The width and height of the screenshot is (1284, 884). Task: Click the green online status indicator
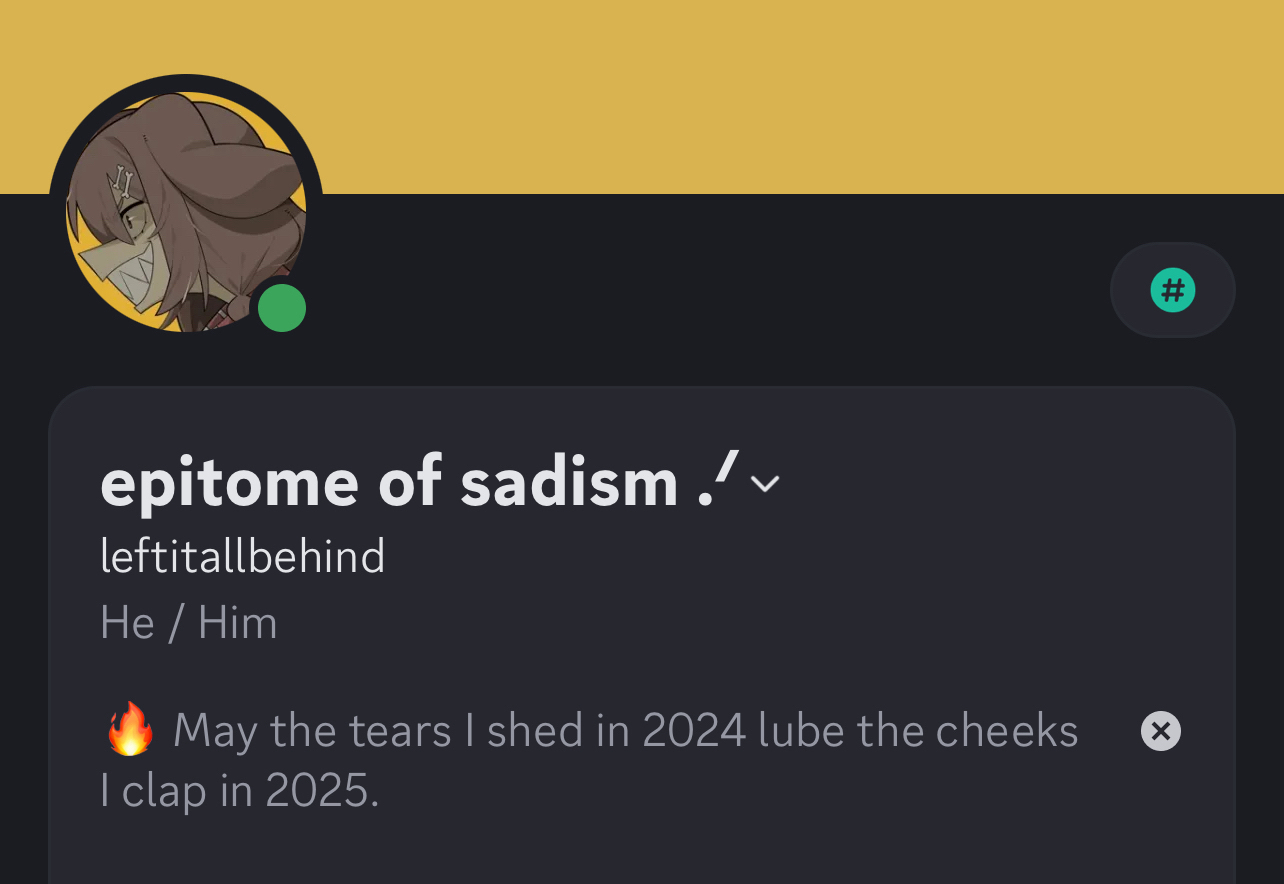click(x=282, y=308)
